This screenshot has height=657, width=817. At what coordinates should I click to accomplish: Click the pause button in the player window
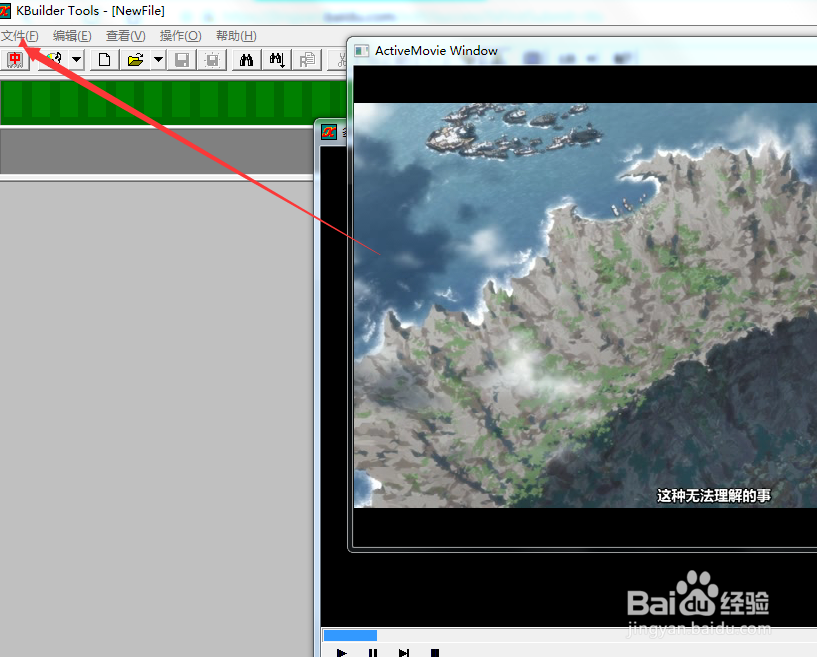tap(373, 652)
